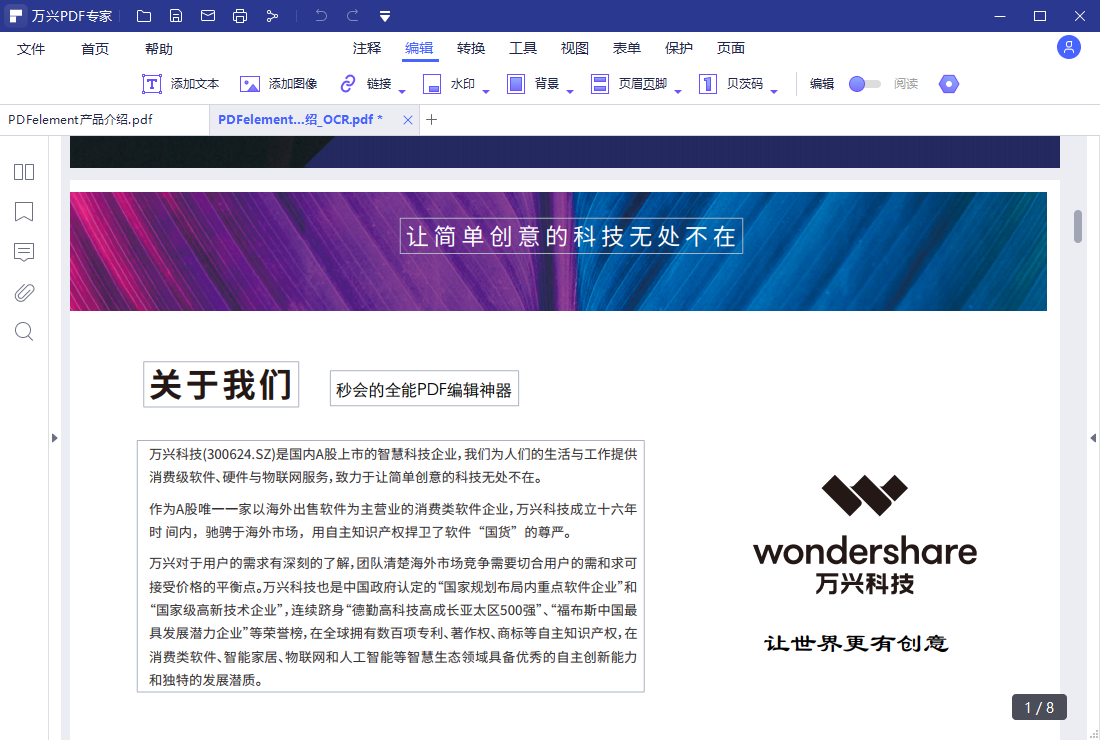
Task: Switch to the 转换 ribbon tab
Action: pos(471,47)
